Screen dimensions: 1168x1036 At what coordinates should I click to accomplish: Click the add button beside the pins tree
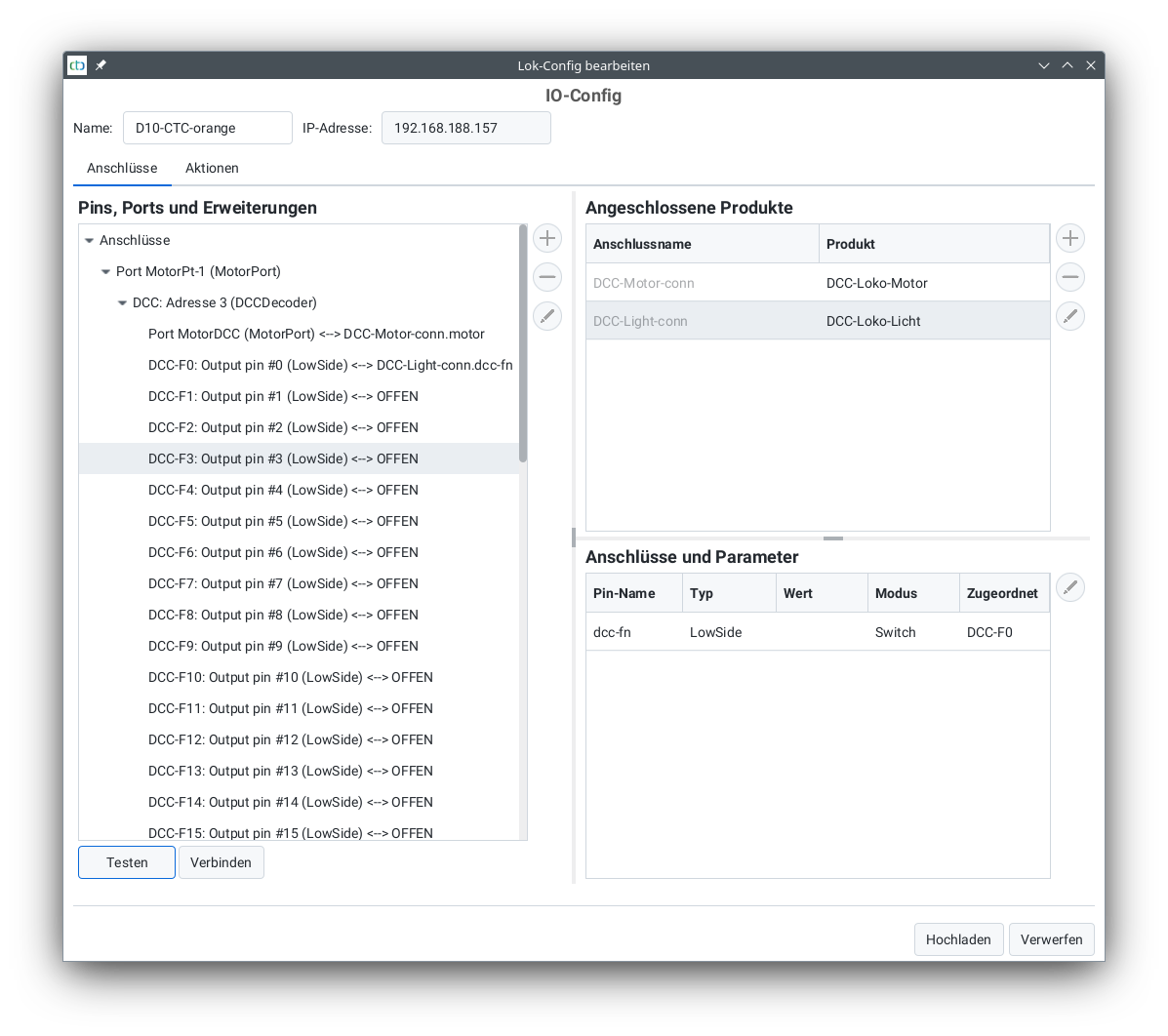[547, 238]
